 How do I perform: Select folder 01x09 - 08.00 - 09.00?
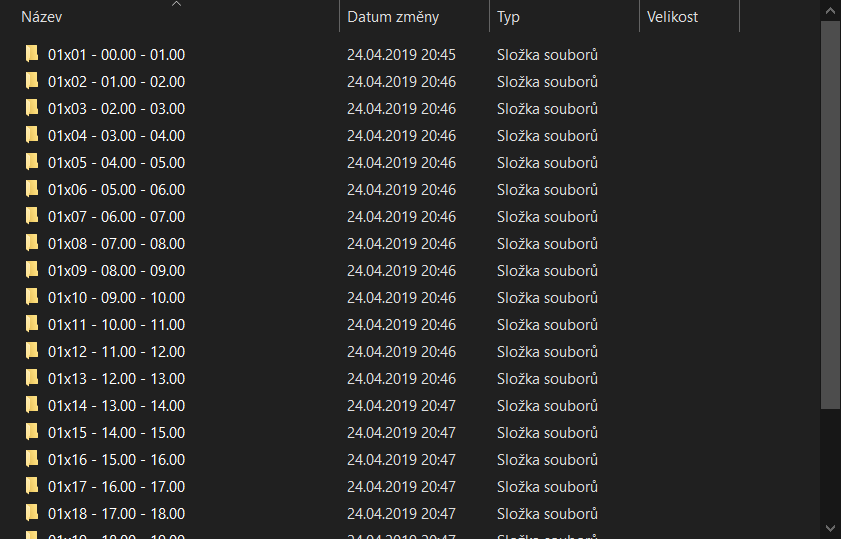[x=116, y=270]
